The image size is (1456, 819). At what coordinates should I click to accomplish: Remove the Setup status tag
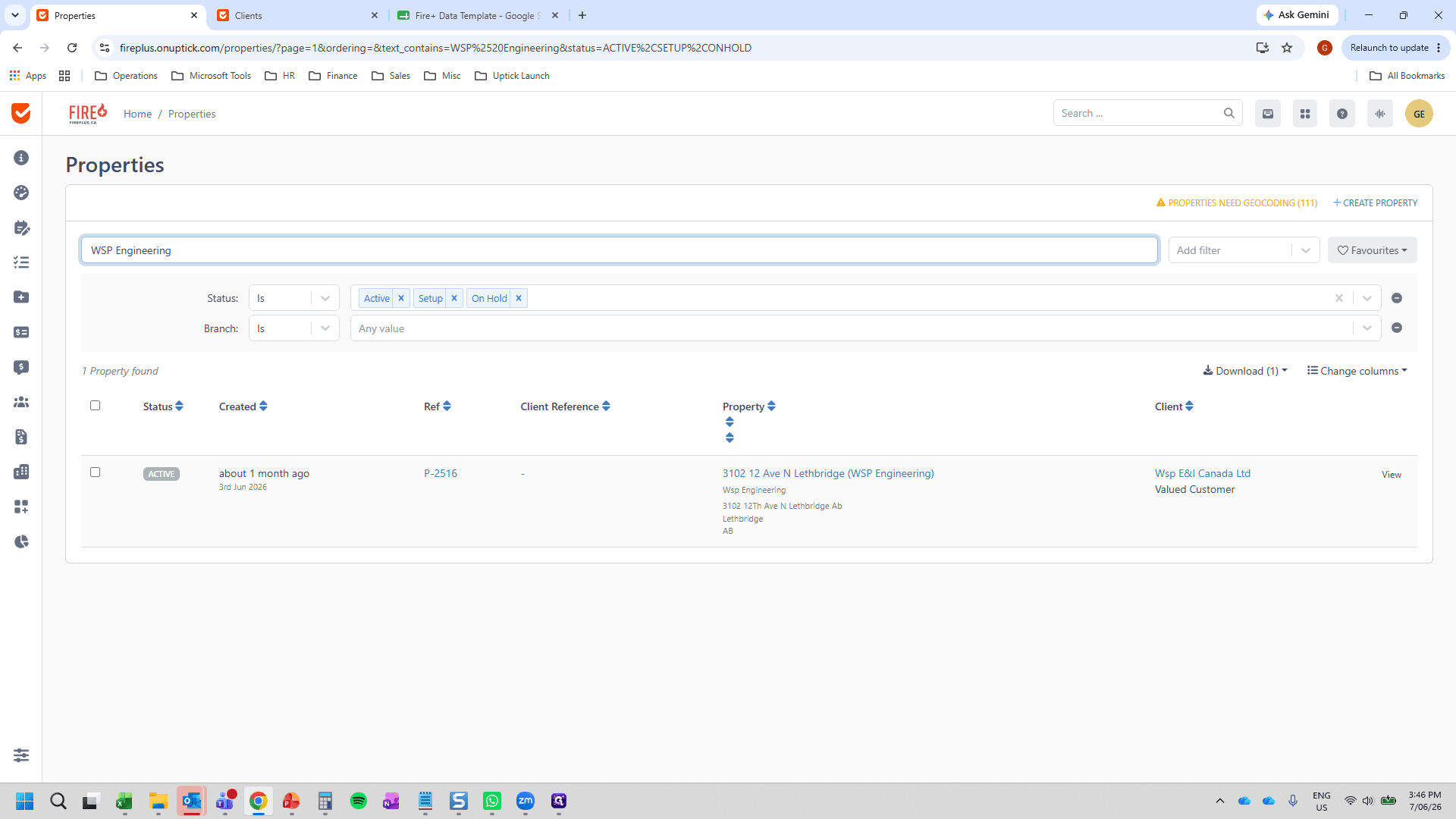(x=454, y=298)
